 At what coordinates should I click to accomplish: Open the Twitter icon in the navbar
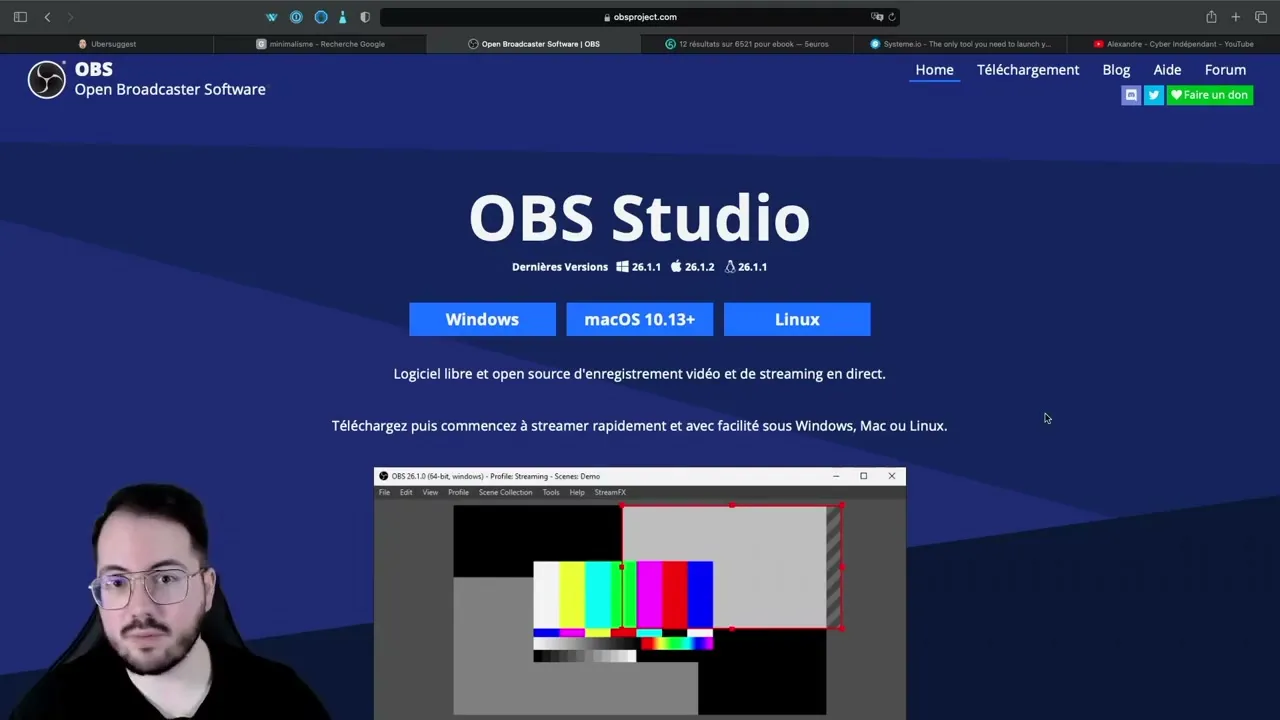pyautogui.click(x=1153, y=94)
